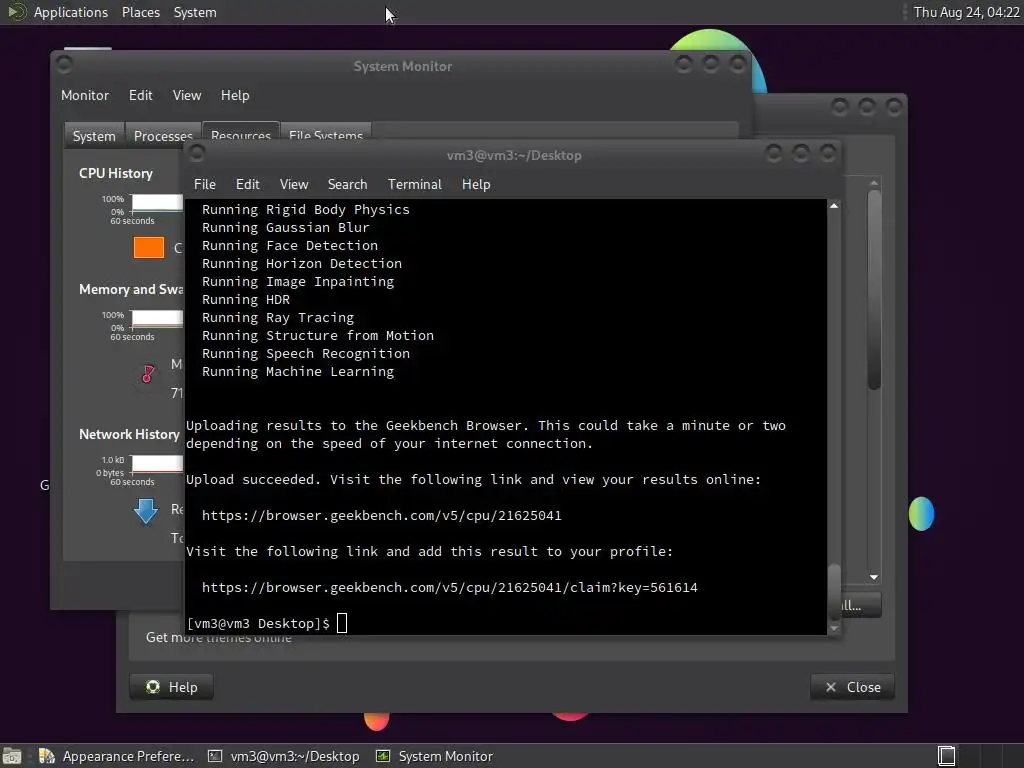The image size is (1024, 768).
Task: Click the Geekbench result URL ending 21625041
Action: [x=381, y=515]
